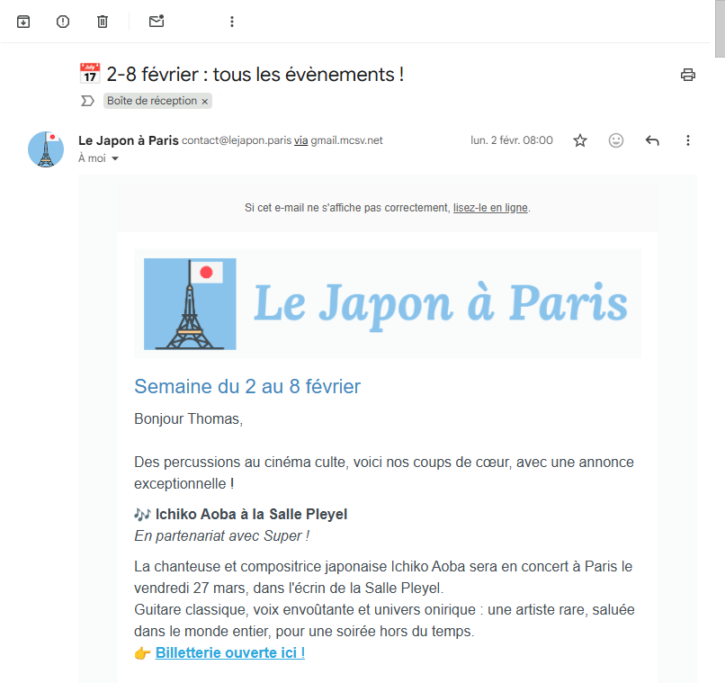Click the Le Japon à Paris banner
725x683 pixels.
point(387,303)
